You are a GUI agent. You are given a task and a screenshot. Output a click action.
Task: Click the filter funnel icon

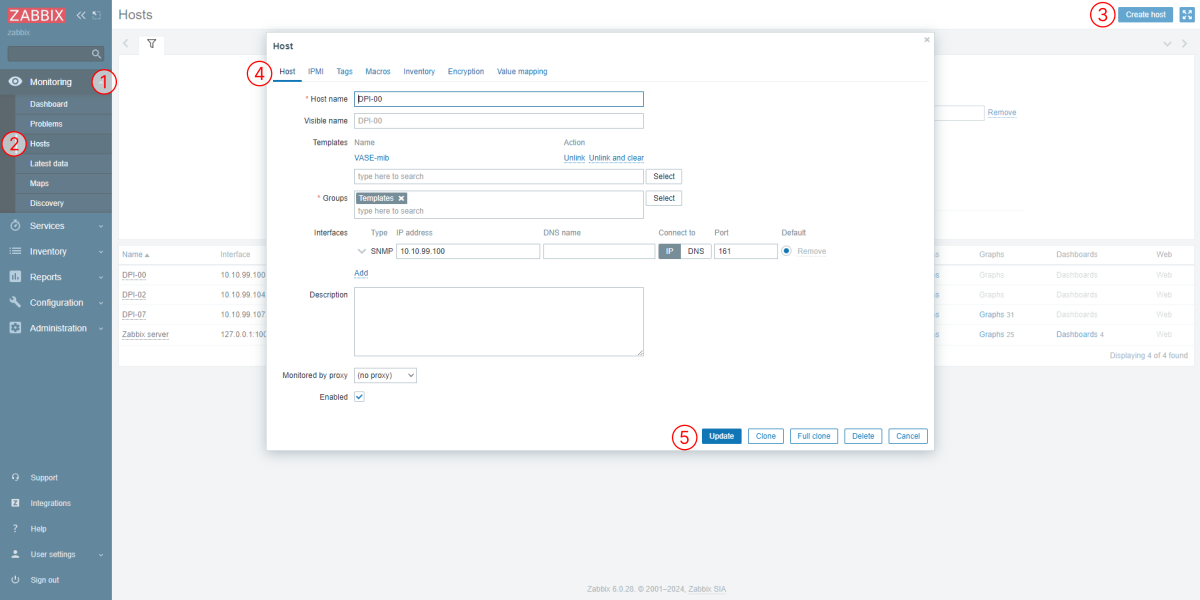tap(151, 44)
